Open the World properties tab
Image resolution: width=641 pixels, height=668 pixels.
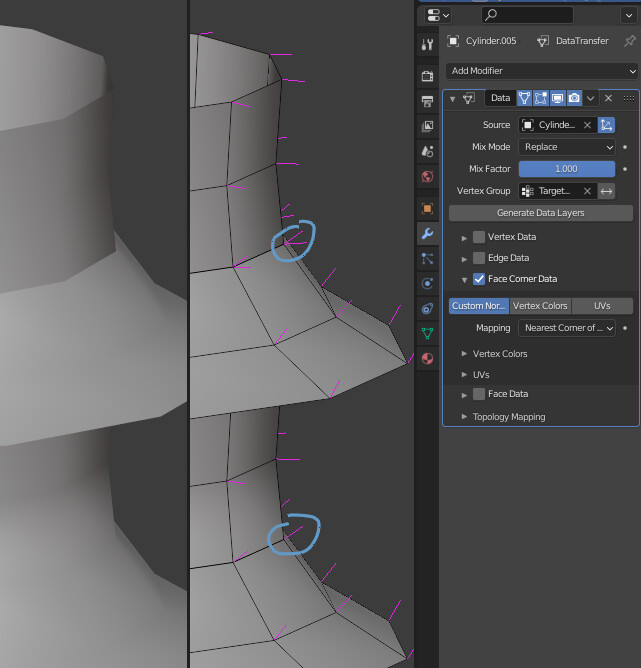[427, 176]
